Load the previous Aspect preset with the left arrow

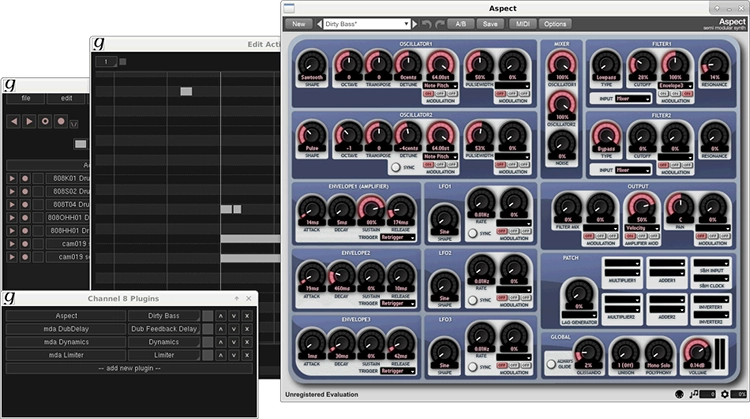click(319, 24)
